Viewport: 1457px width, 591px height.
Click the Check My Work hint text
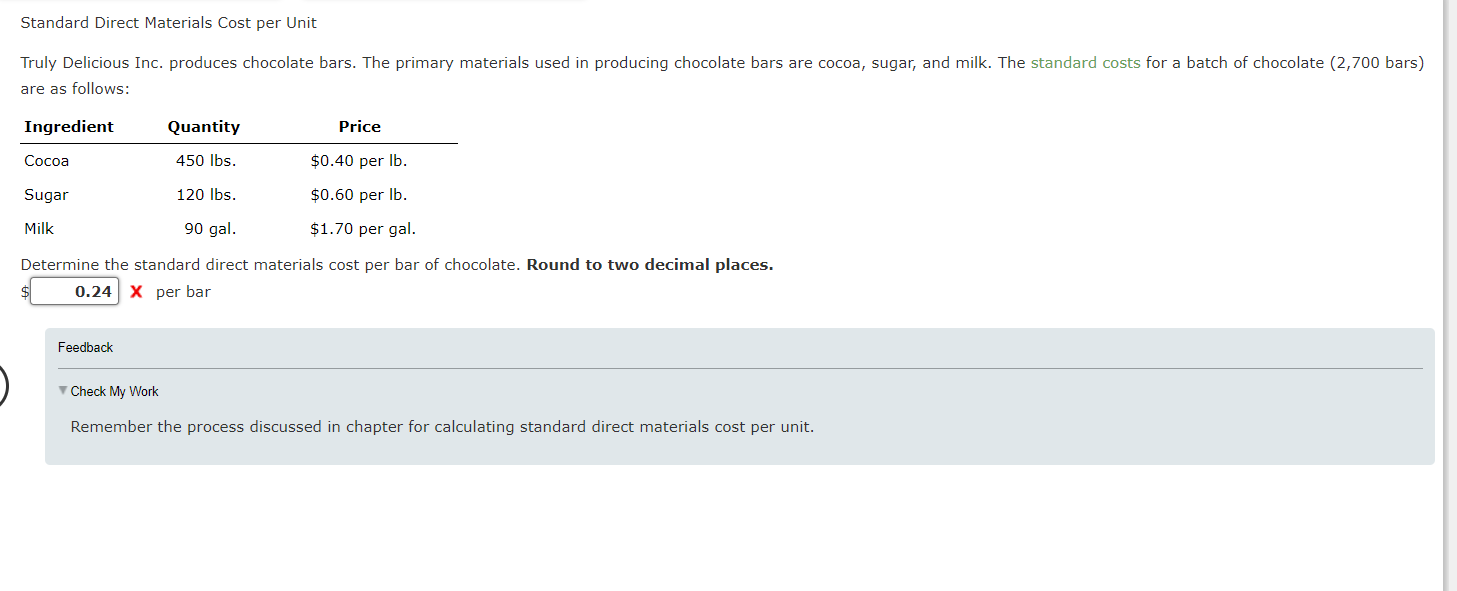442,426
